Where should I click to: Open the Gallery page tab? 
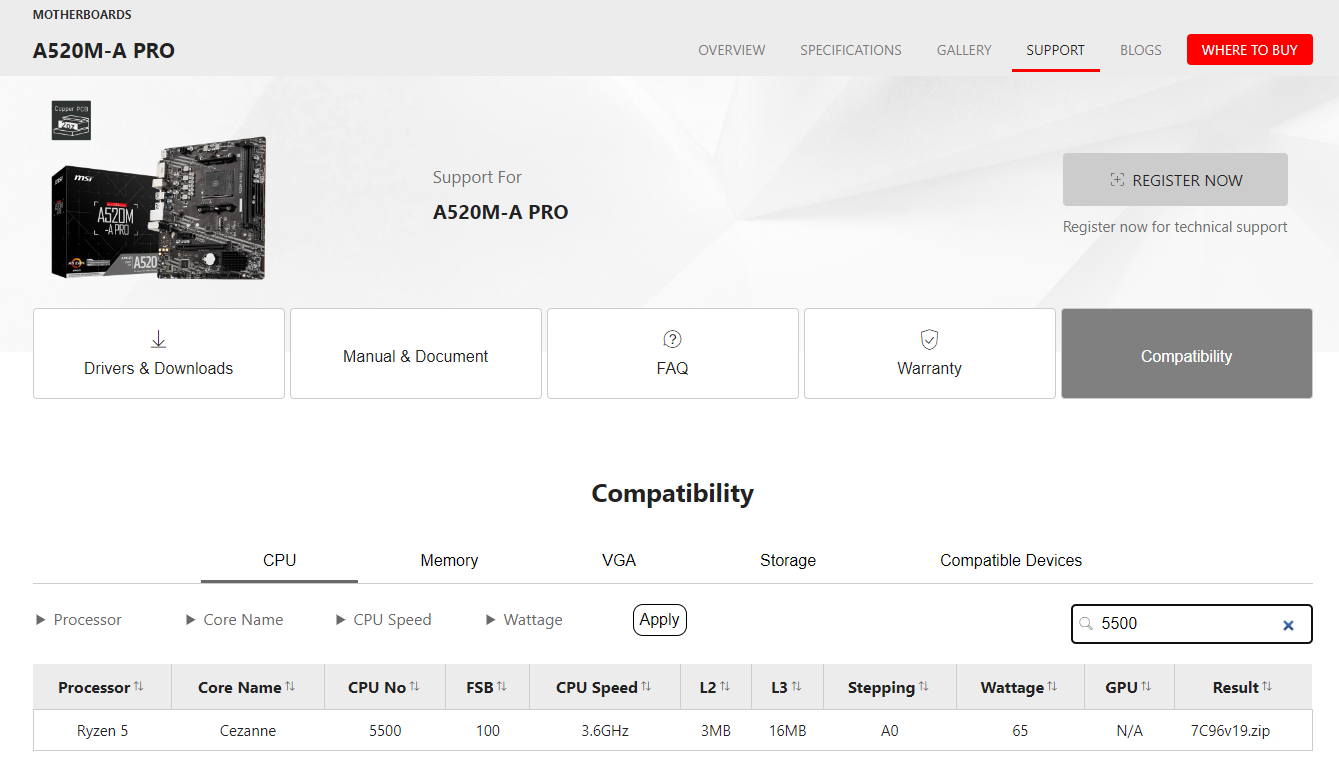point(964,50)
